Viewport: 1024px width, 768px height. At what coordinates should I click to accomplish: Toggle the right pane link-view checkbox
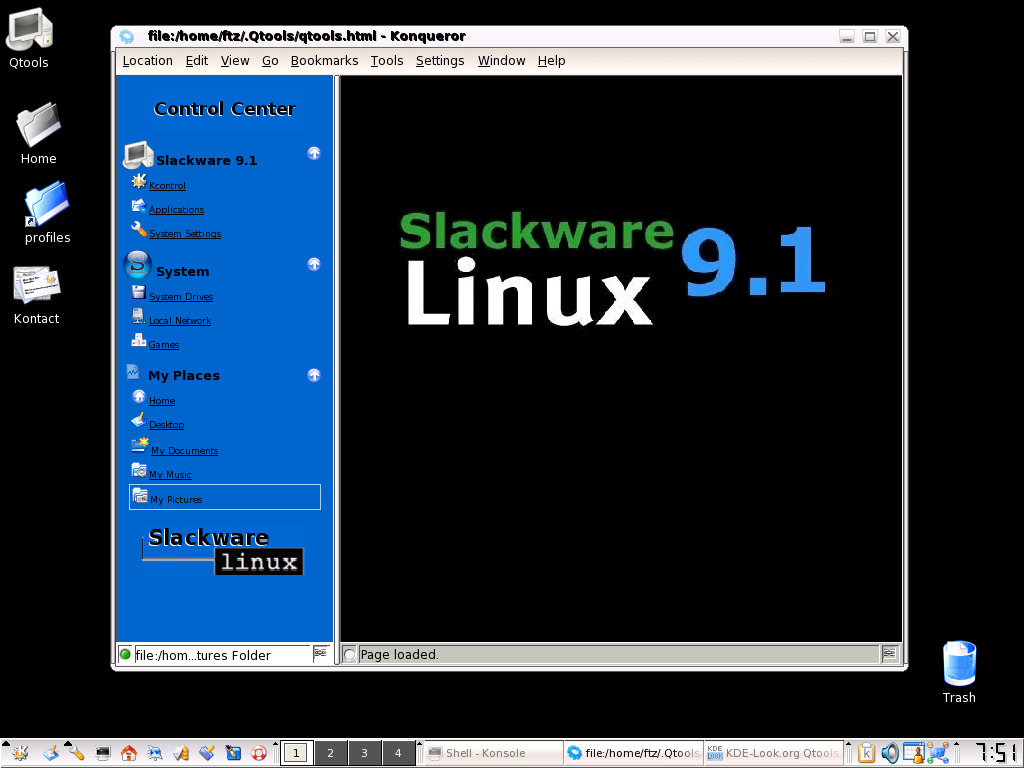[350, 654]
